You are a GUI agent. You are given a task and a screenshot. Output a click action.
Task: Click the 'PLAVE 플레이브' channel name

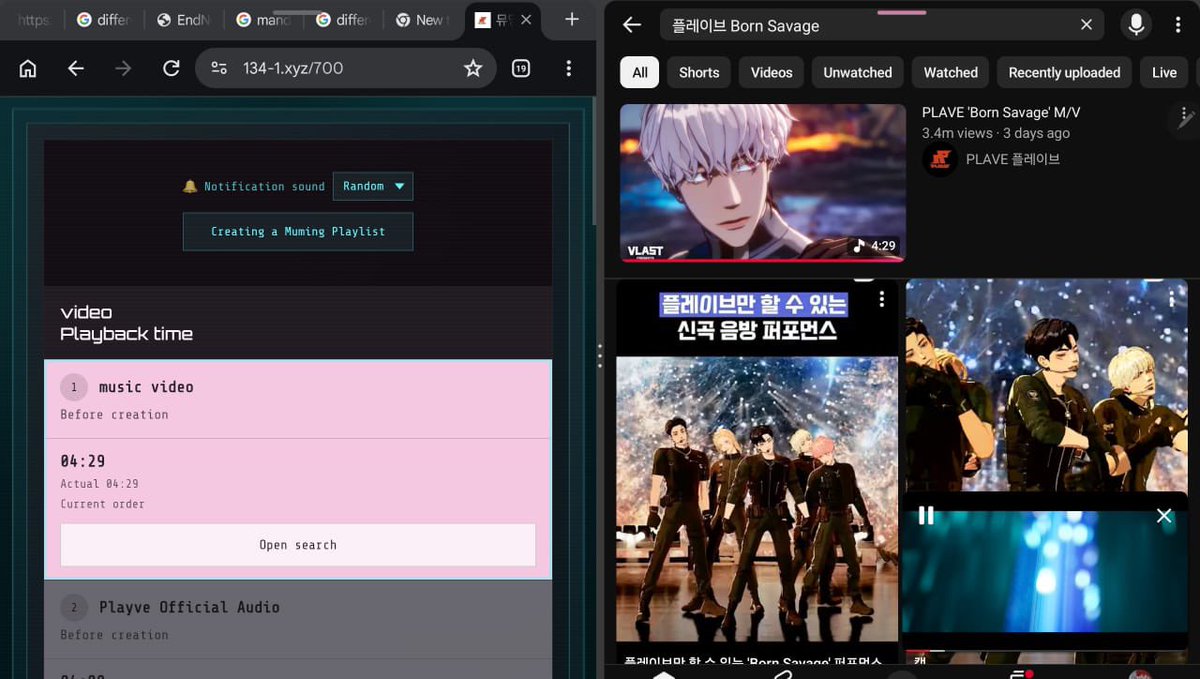1013,159
